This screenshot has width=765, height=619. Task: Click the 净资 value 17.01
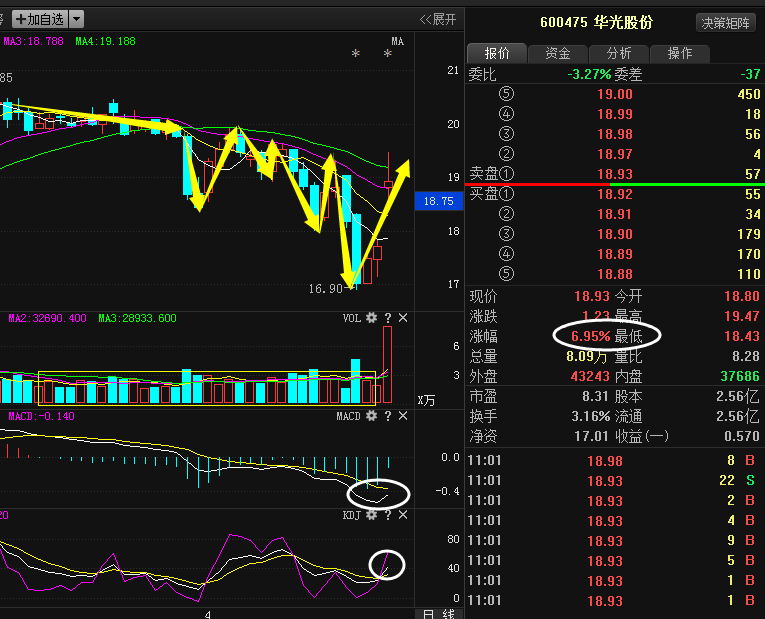coord(591,436)
